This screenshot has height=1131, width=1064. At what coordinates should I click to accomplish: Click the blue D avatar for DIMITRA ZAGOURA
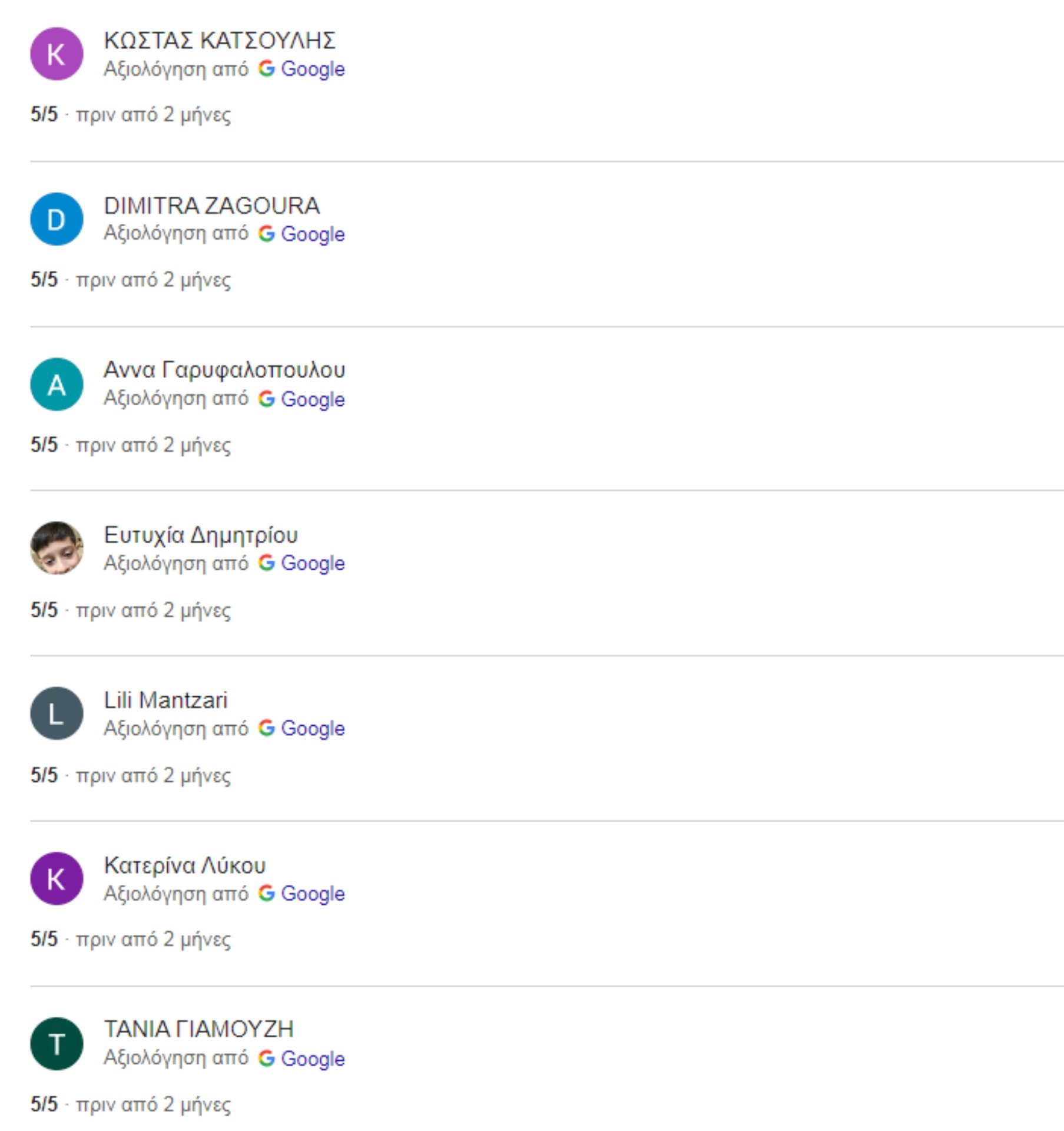[57, 219]
